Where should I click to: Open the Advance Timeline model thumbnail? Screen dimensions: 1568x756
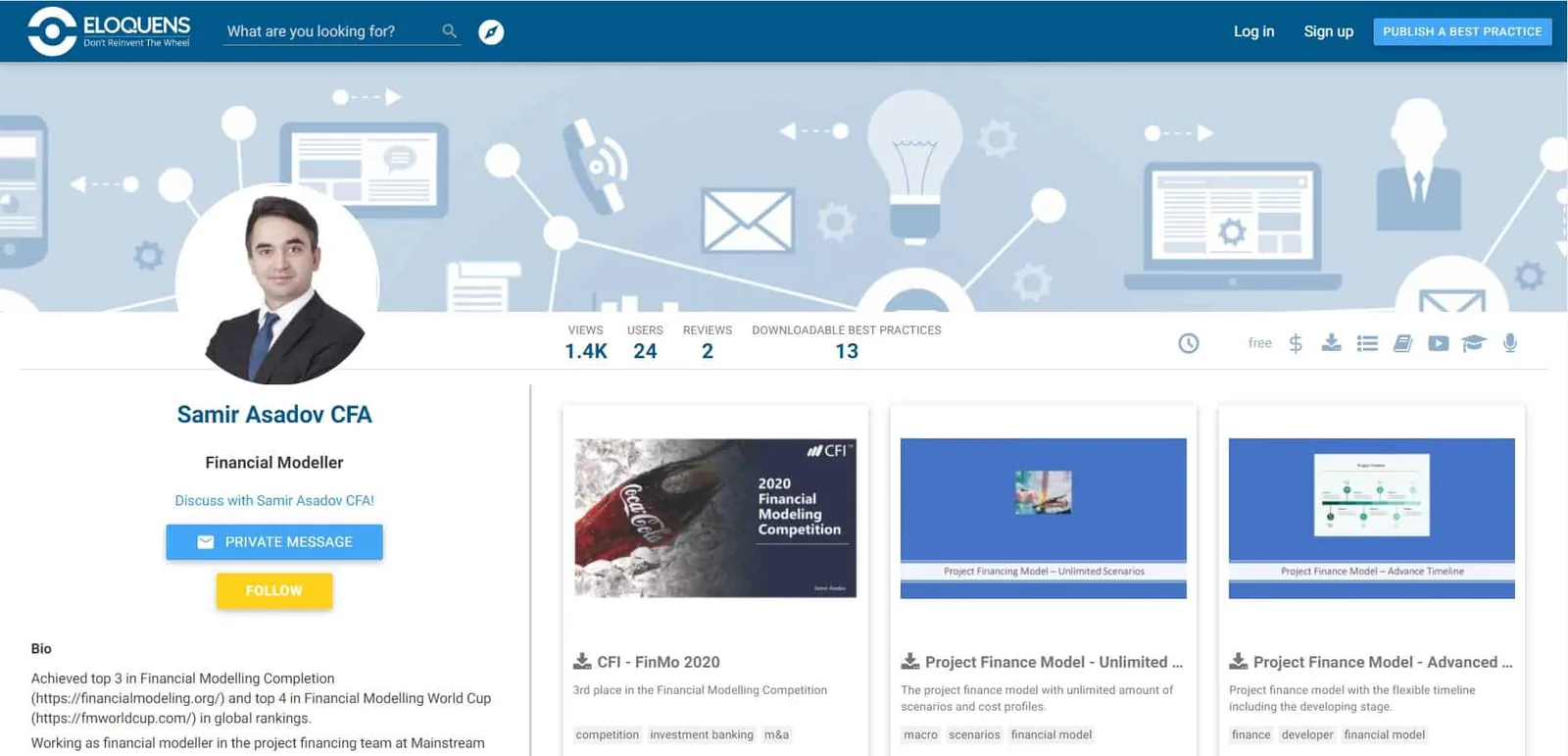point(1372,518)
